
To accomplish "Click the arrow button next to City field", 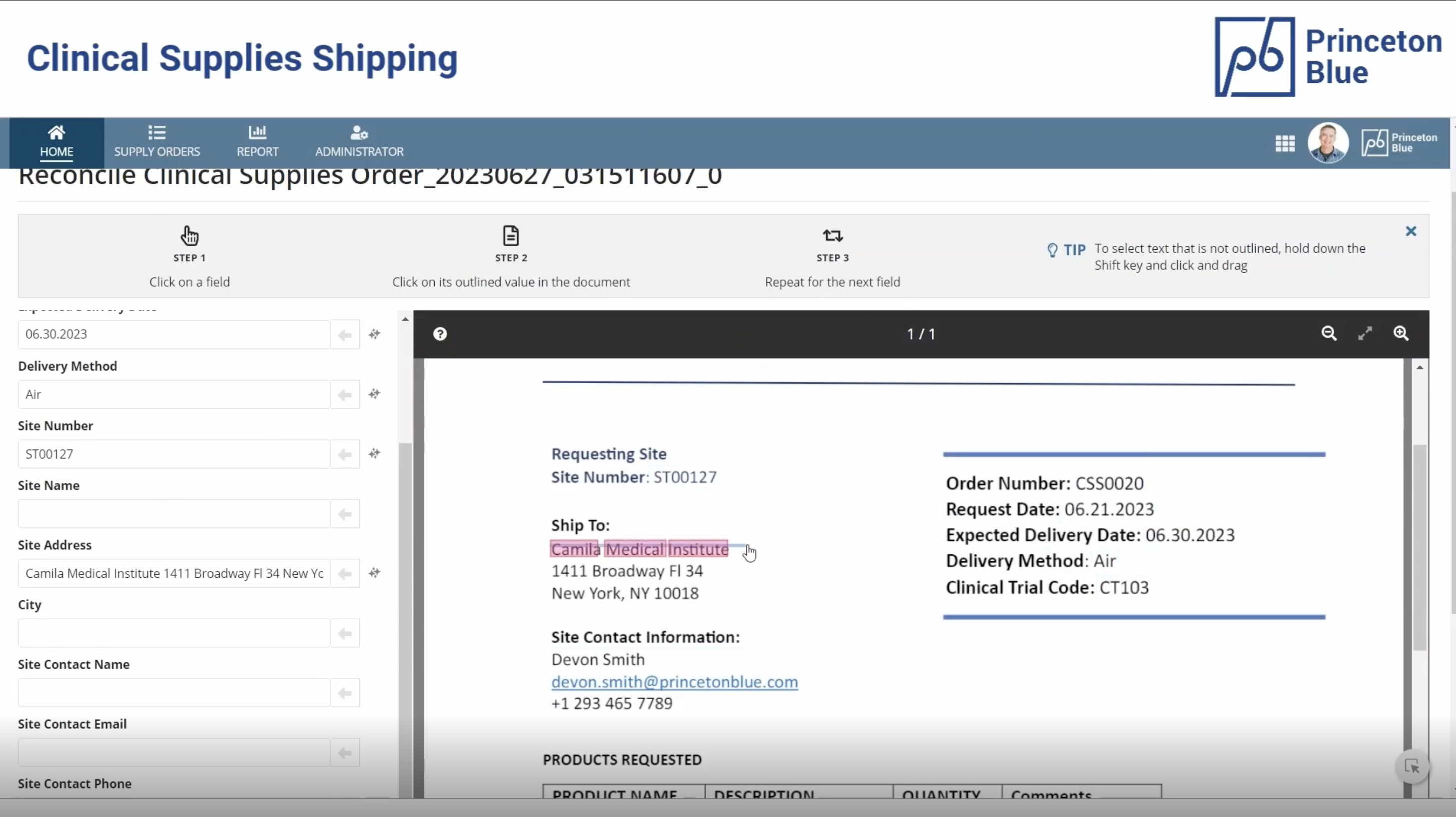I will click(x=345, y=633).
